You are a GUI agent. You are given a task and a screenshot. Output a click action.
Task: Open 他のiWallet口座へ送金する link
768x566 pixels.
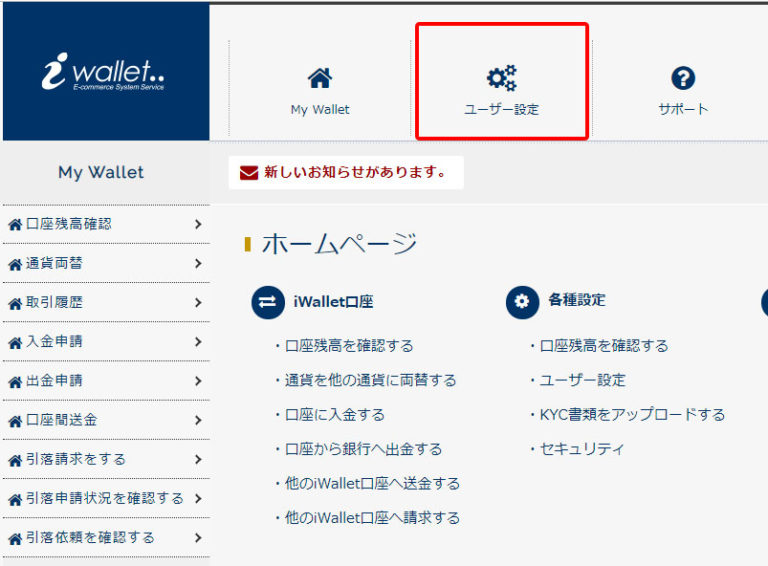[373, 483]
